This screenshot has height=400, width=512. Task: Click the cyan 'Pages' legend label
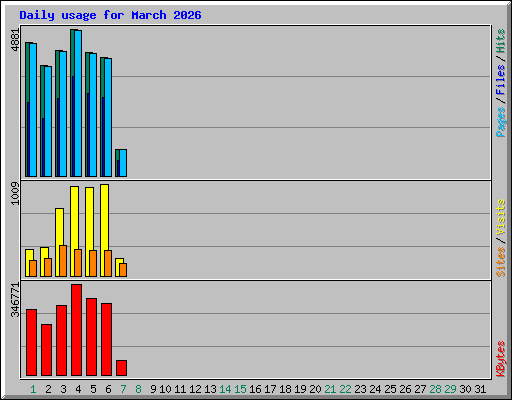pyautogui.click(x=501, y=122)
